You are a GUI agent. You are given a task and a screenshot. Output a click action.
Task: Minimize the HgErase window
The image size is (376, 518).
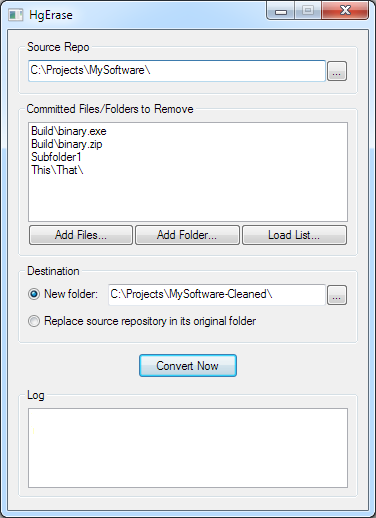281,12
